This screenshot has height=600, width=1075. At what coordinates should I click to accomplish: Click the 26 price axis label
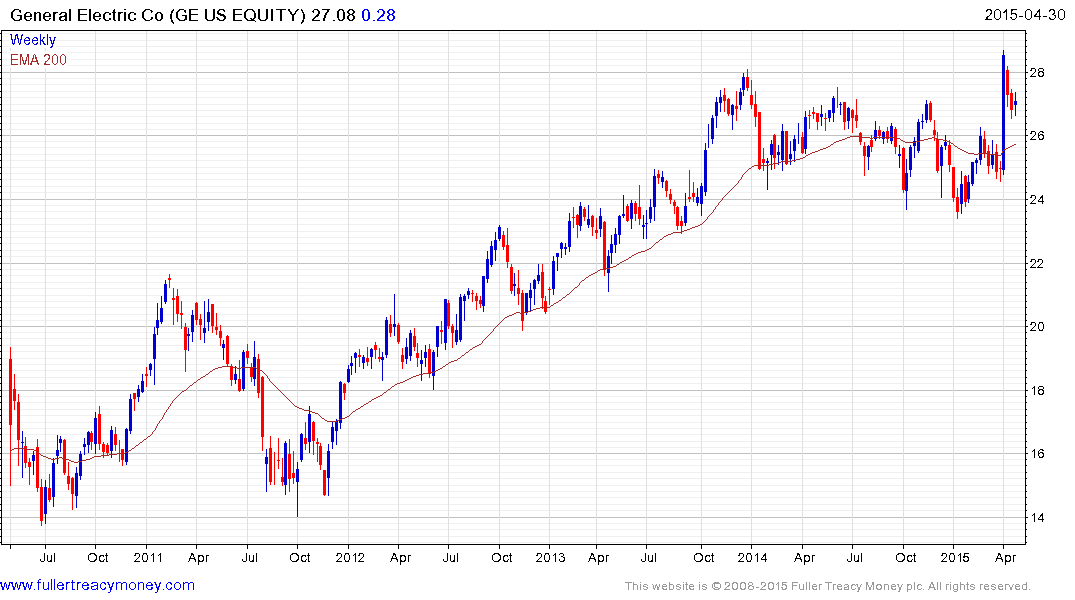(1037, 136)
